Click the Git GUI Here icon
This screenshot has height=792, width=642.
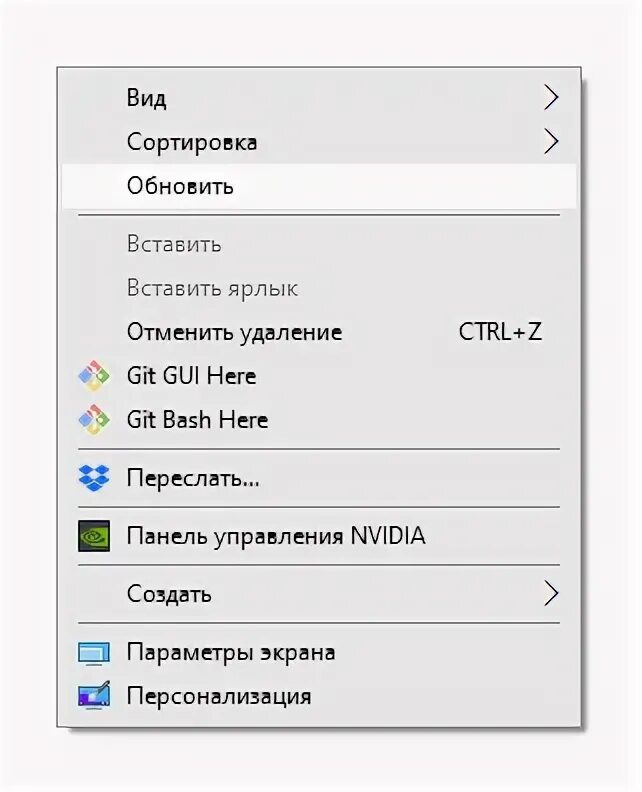(x=94, y=376)
